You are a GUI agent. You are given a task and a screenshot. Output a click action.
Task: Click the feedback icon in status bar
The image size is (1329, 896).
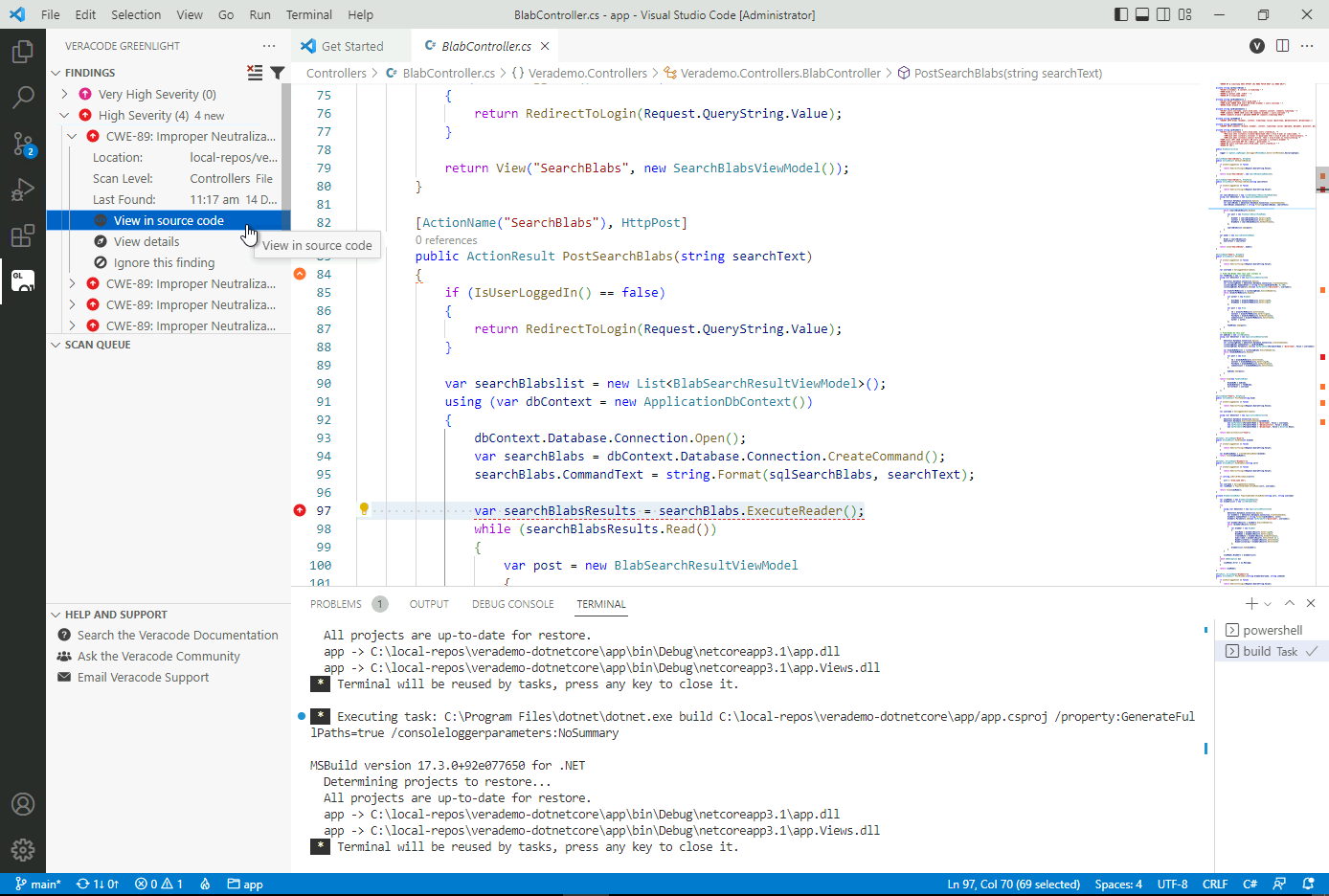tap(1279, 884)
